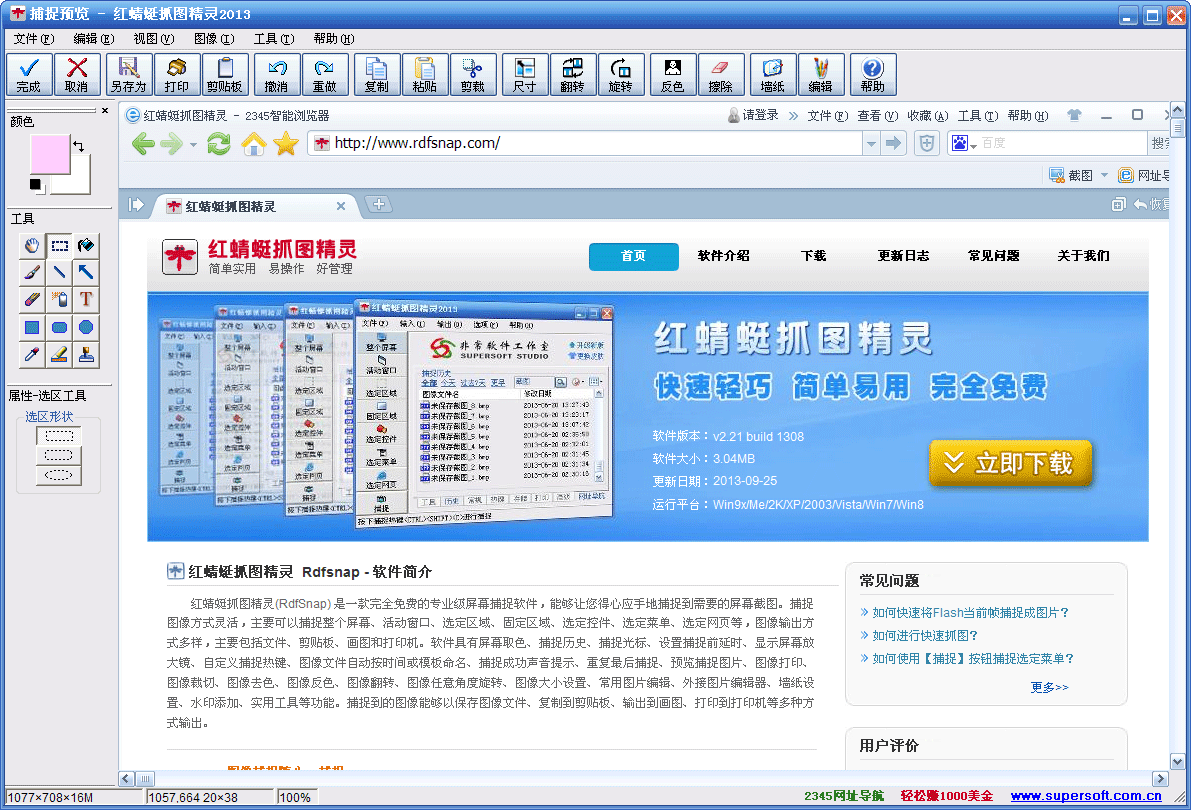Select the stamp tool
1191x810 pixels.
85,353
